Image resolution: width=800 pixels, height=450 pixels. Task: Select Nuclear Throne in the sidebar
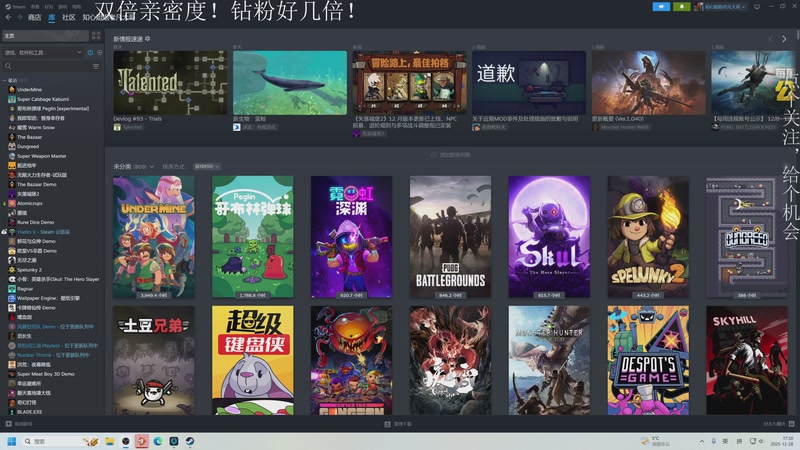(x=53, y=355)
